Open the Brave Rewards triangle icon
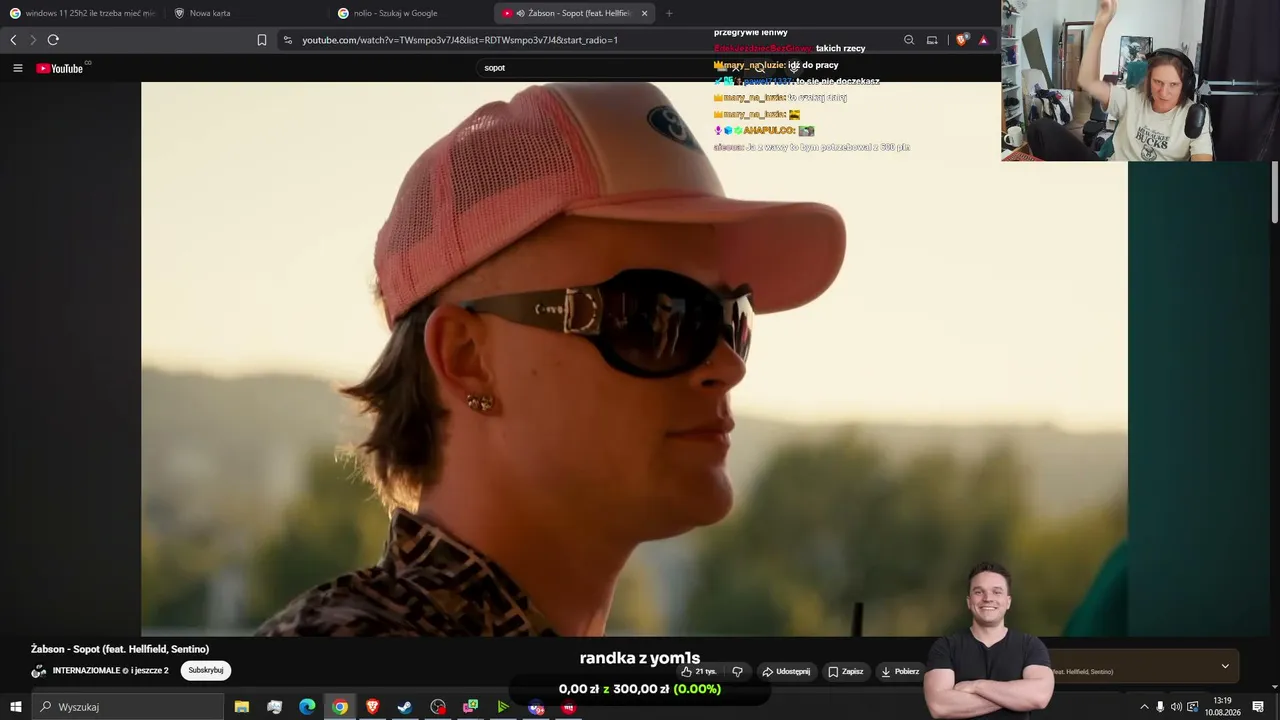The image size is (1280, 720). (984, 40)
